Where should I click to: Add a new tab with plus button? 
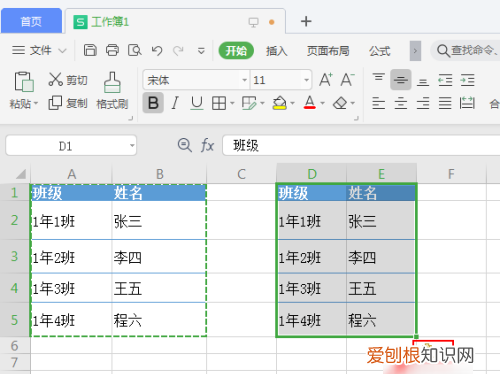pyautogui.click(x=306, y=21)
